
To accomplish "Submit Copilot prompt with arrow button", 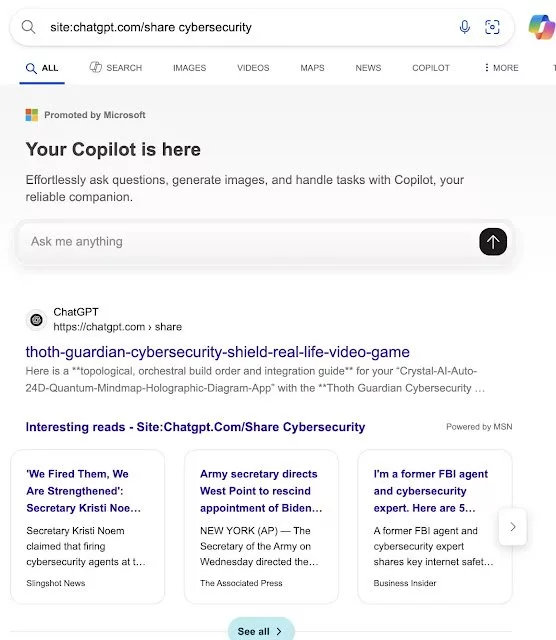I will (493, 242).
